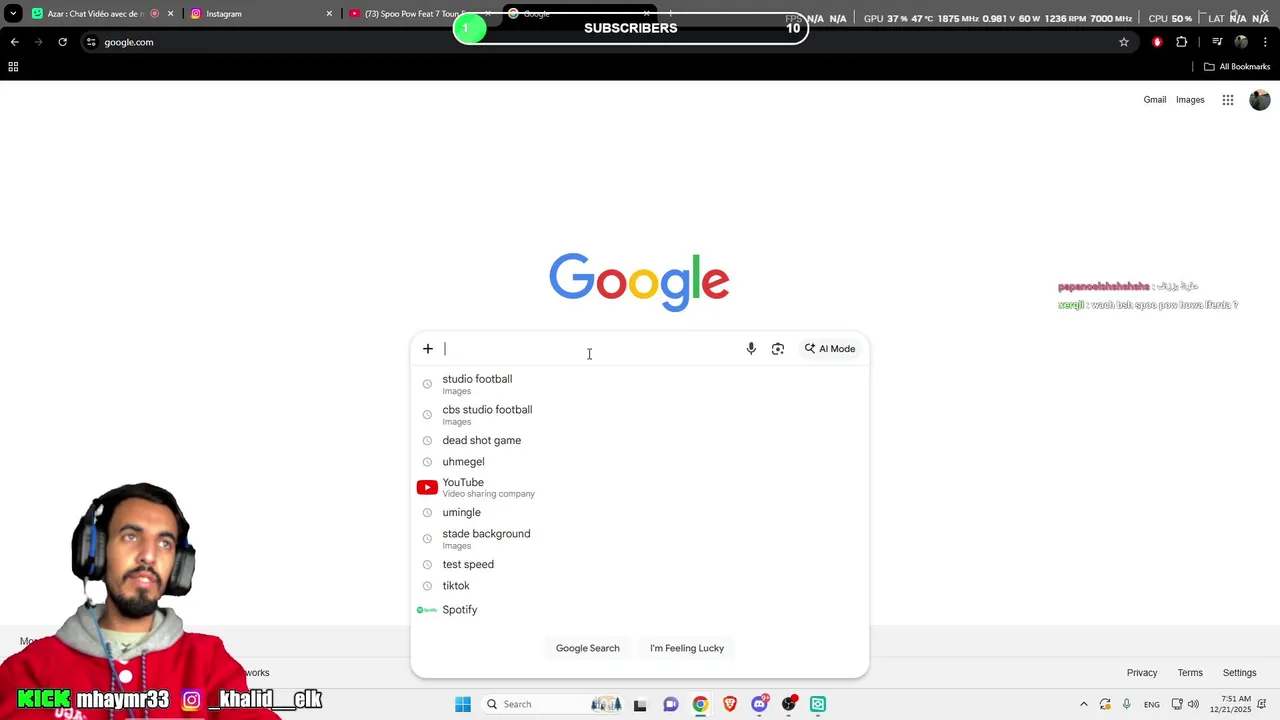Start voice search with microphone icon
This screenshot has width=1280, height=720.
[x=751, y=349]
